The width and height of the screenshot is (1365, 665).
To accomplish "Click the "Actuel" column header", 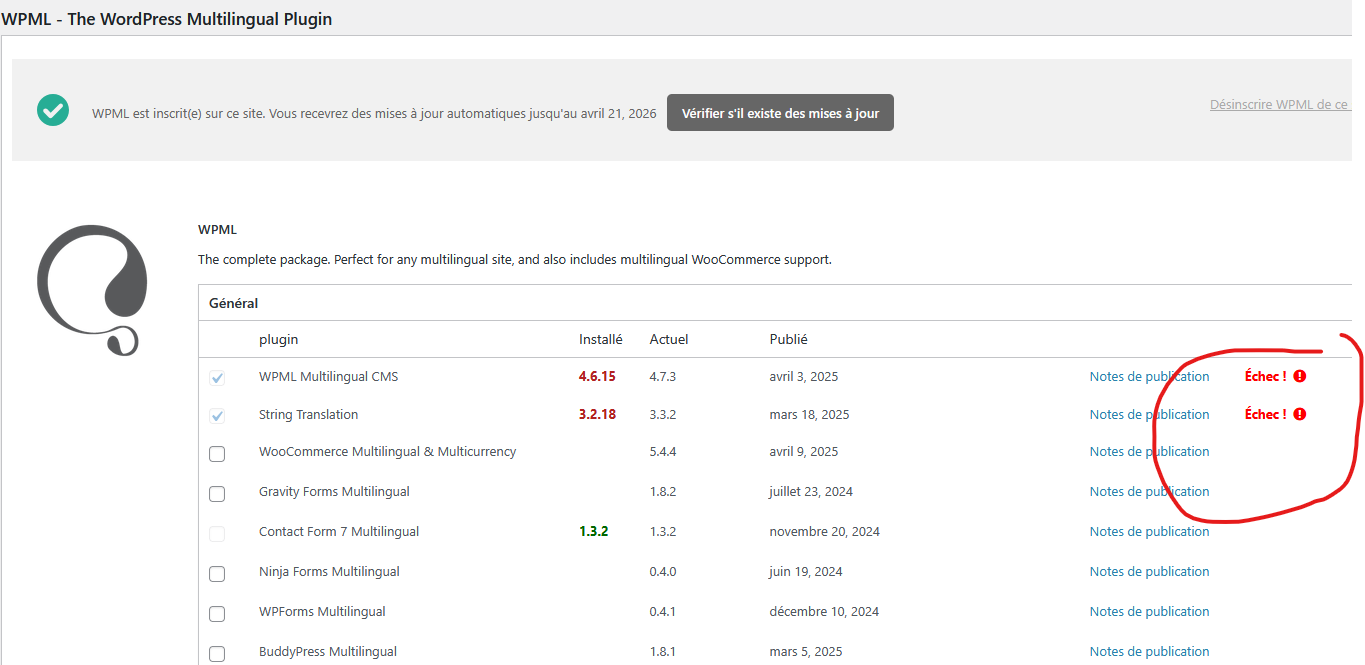I will tap(669, 340).
